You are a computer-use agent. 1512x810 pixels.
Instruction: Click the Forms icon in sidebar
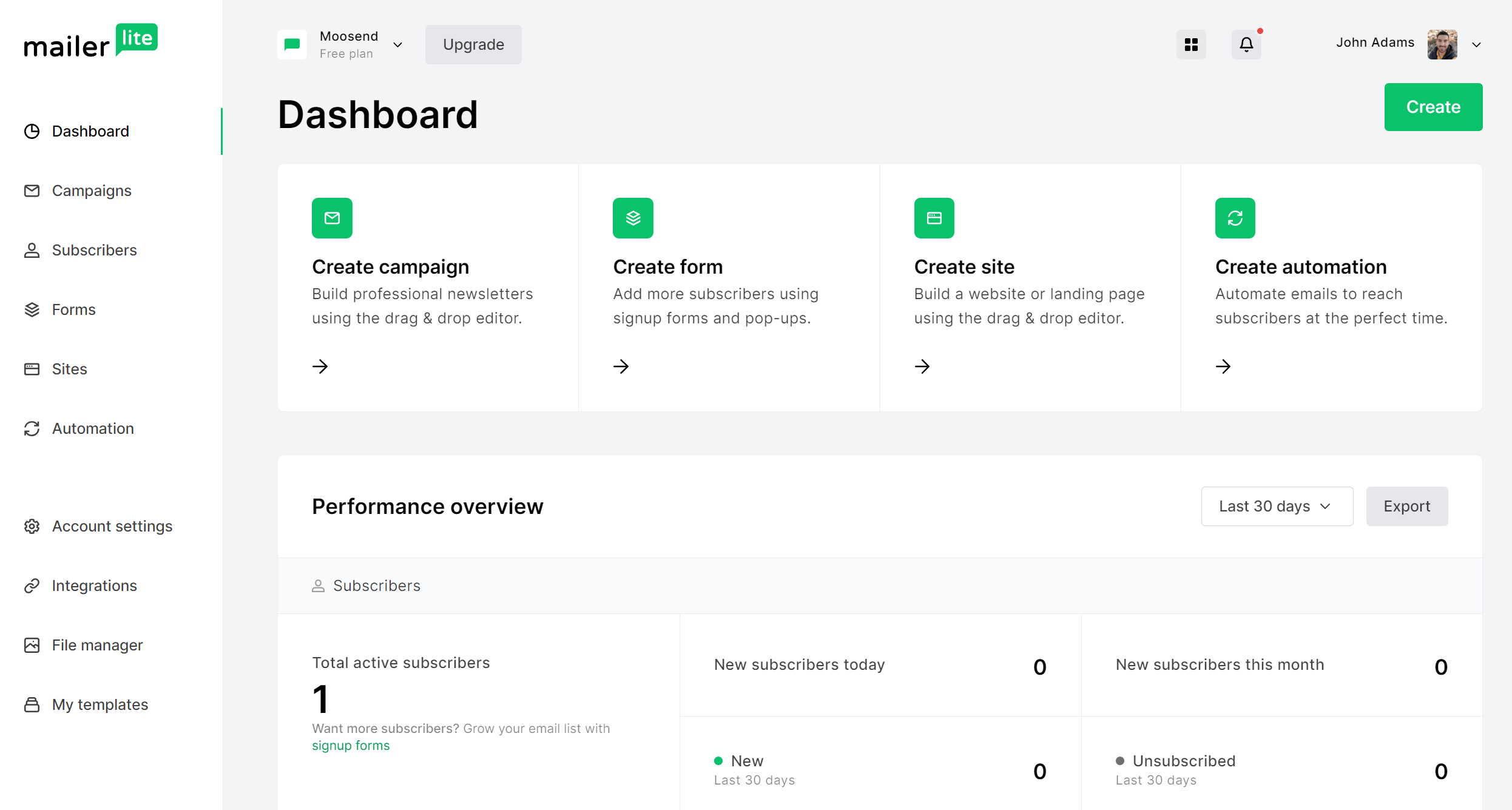click(32, 309)
